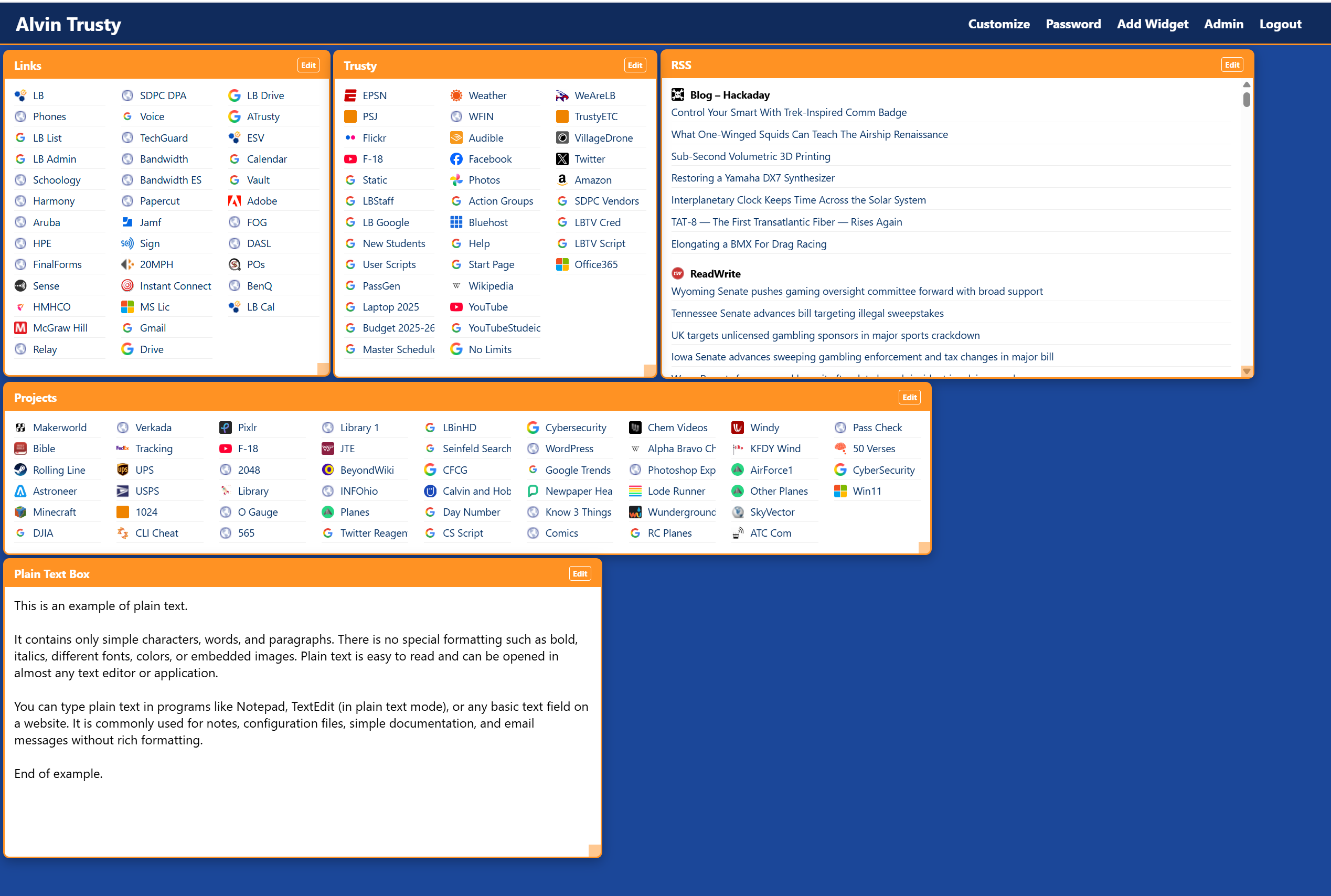Click the Office365 colored squares icon
This screenshot has width=1331, height=896.
562,264
